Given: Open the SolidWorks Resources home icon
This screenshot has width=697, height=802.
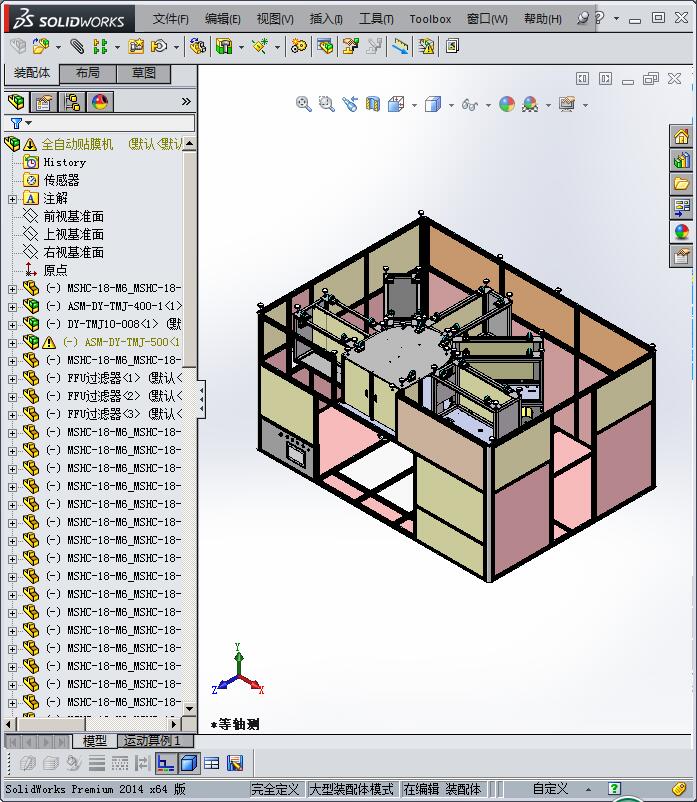Looking at the screenshot, I should 681,136.
